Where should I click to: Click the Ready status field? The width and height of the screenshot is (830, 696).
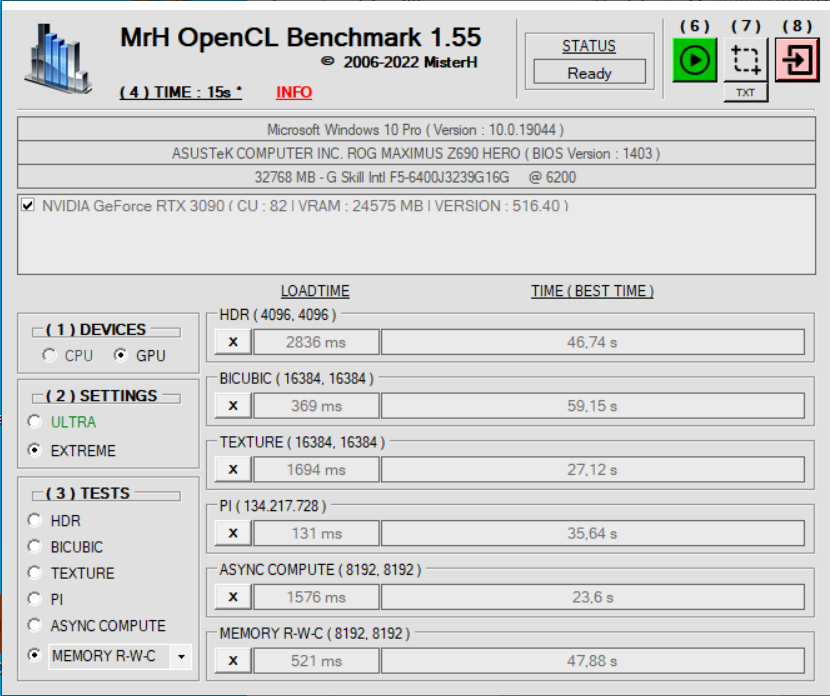[589, 73]
